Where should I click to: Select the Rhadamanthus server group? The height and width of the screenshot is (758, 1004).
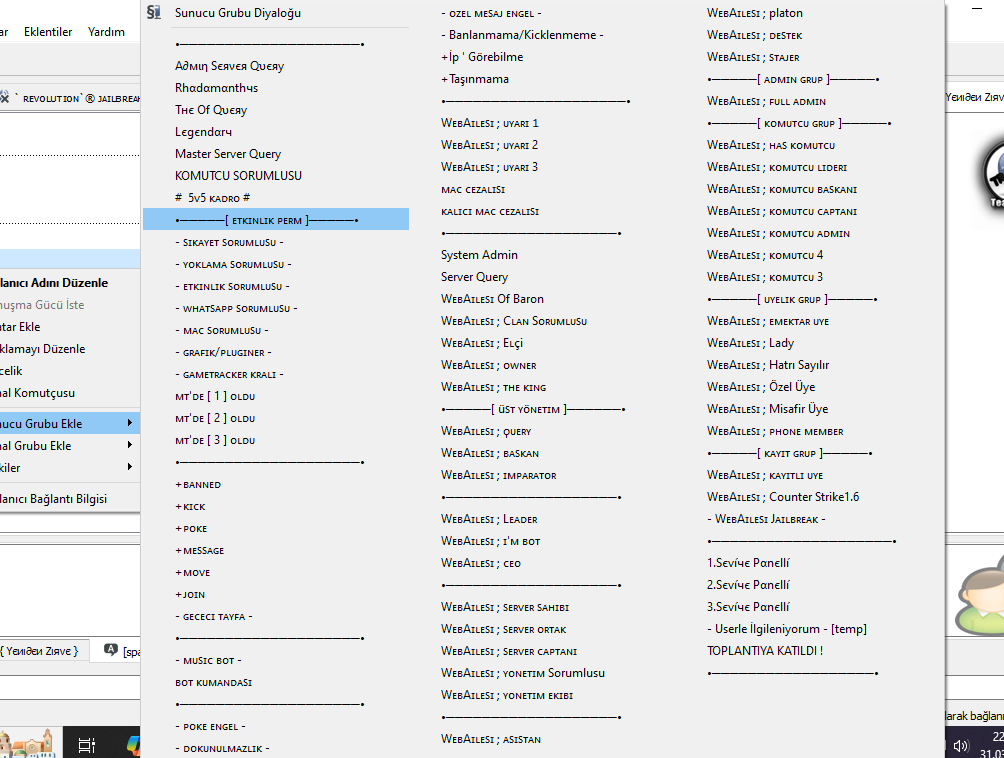click(x=216, y=88)
